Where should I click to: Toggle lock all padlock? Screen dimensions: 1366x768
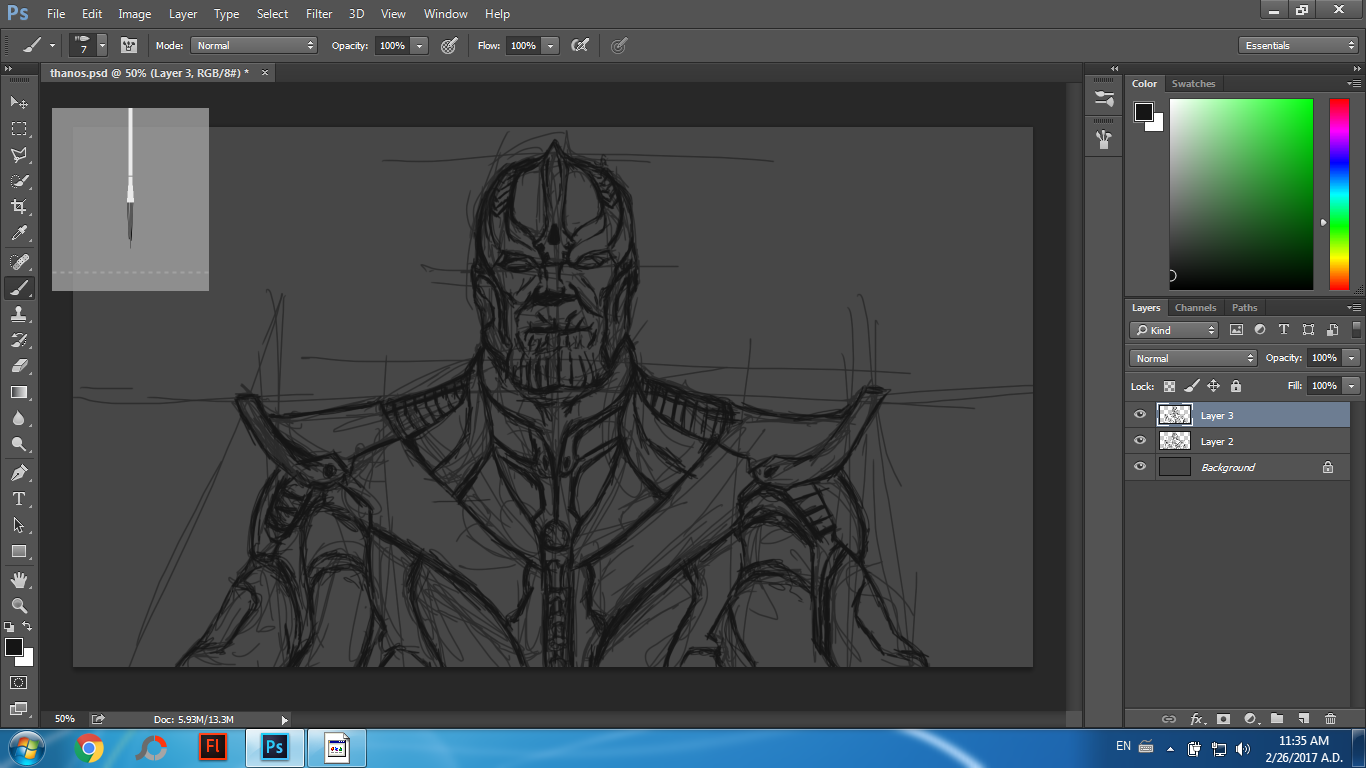click(x=1235, y=386)
